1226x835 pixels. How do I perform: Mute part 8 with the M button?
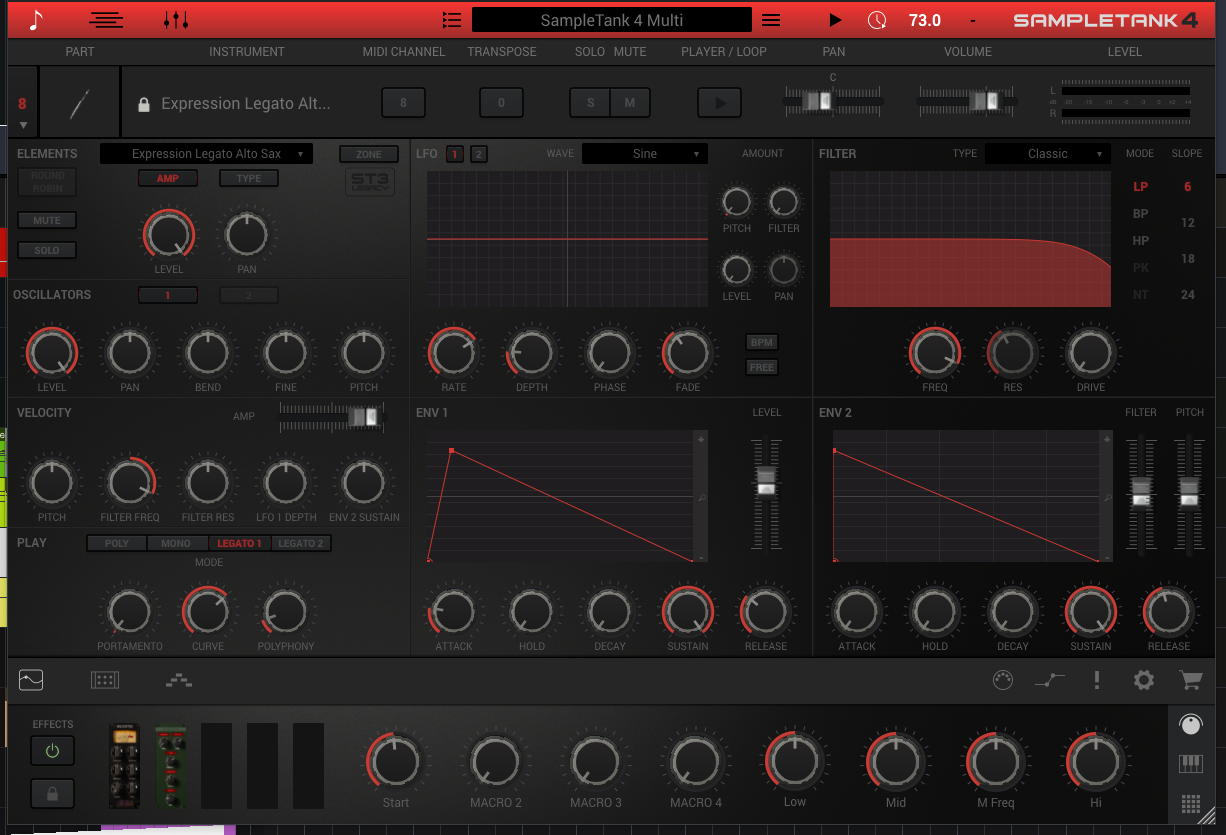[x=631, y=102]
